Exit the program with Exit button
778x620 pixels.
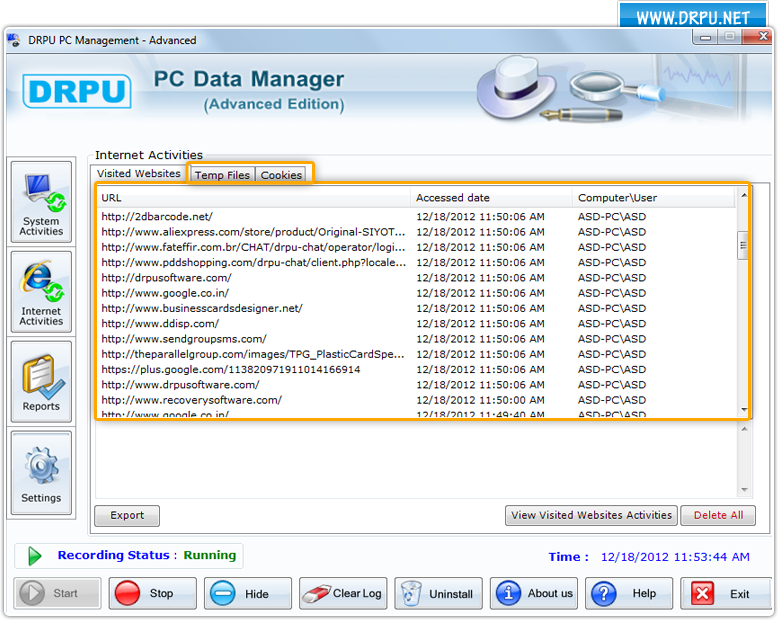tap(724, 593)
